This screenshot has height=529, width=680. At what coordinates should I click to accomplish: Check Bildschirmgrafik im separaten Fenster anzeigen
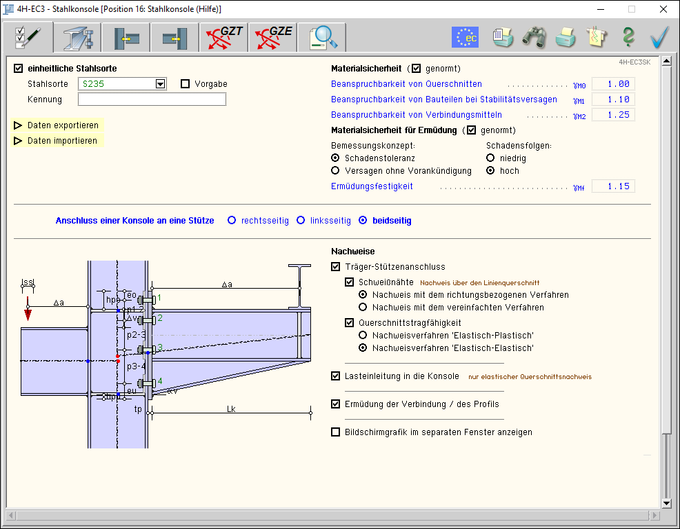click(x=336, y=432)
